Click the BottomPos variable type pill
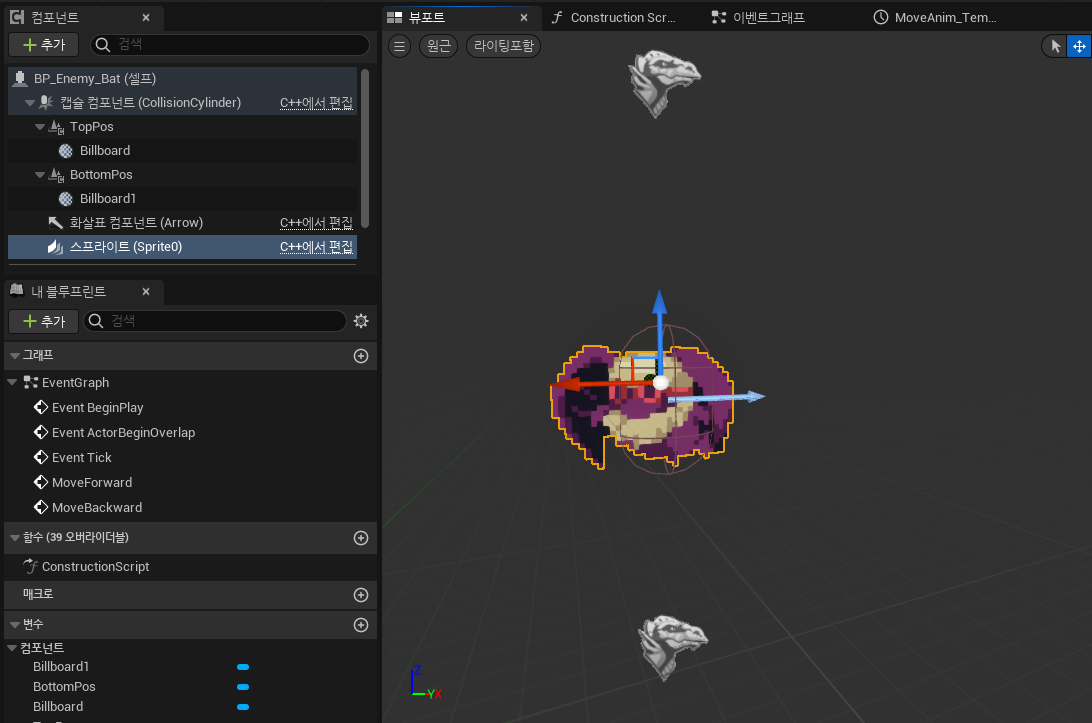Image resolution: width=1092 pixels, height=723 pixels. (242, 687)
